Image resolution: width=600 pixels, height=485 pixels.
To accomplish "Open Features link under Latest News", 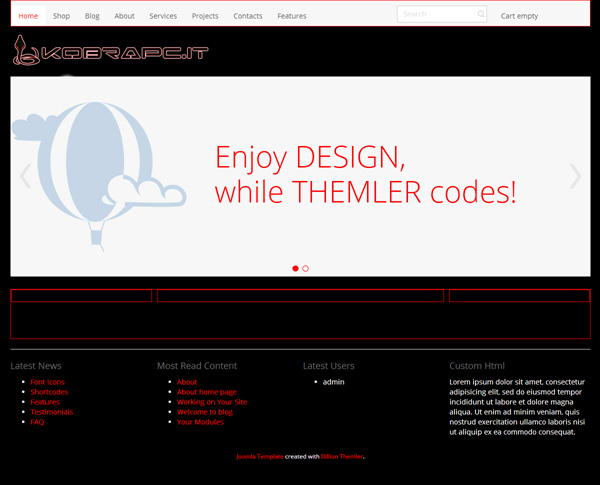I will (x=45, y=402).
